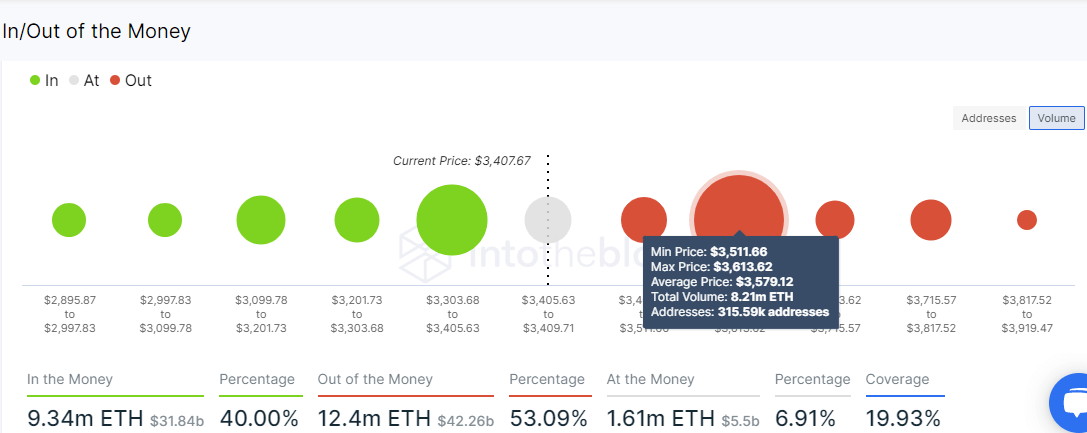Image resolution: width=1087 pixels, height=433 pixels.
Task: Click the gray At-the-money bubble
Action: 548,220
